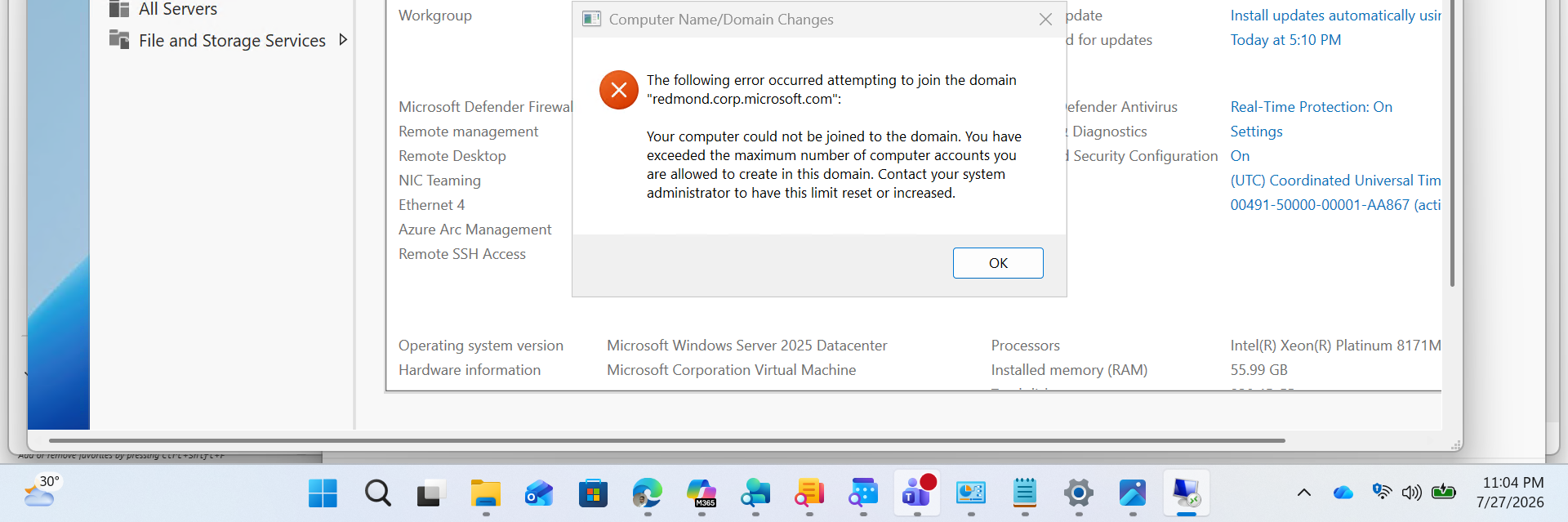Viewport: 1568px width, 522px height.
Task: Show hidden system tray icons
Action: click(1303, 493)
